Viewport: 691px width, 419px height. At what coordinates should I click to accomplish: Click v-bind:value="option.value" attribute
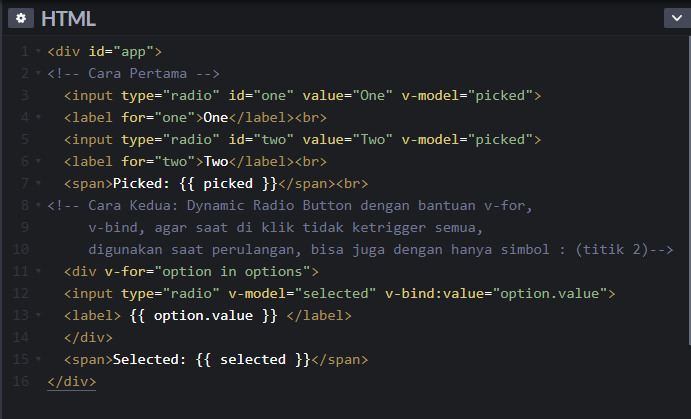[496, 294]
